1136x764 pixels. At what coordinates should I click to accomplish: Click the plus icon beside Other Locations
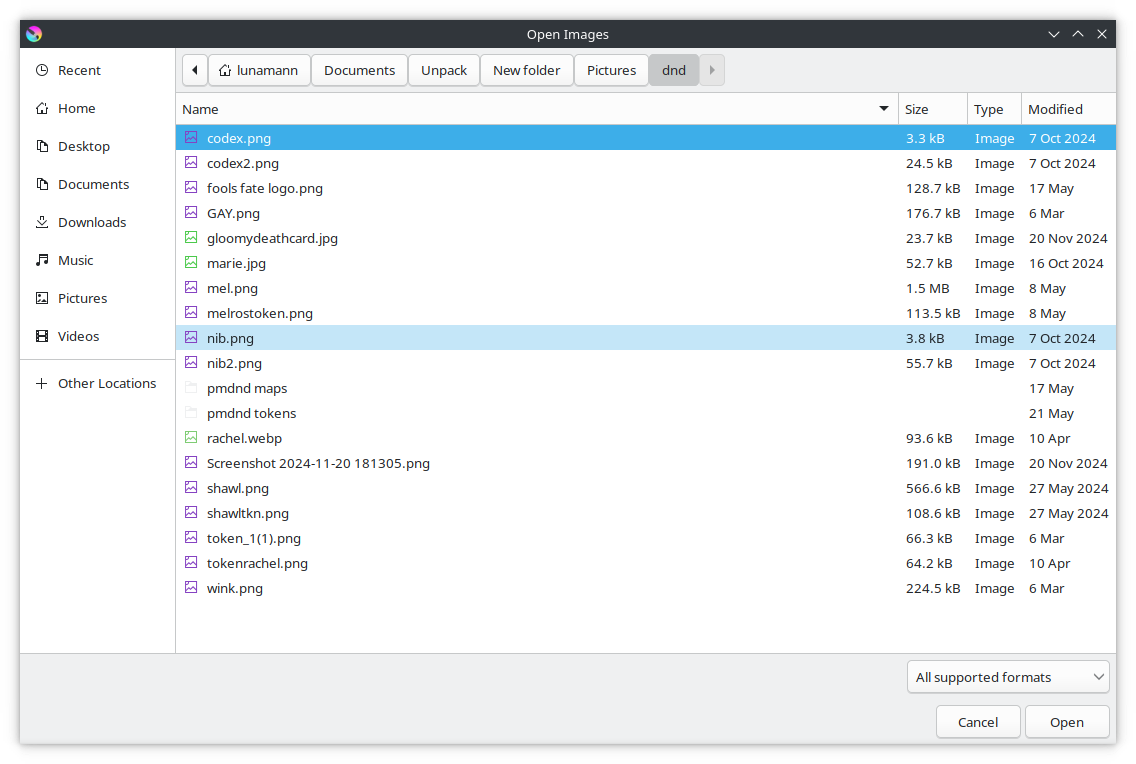(42, 384)
